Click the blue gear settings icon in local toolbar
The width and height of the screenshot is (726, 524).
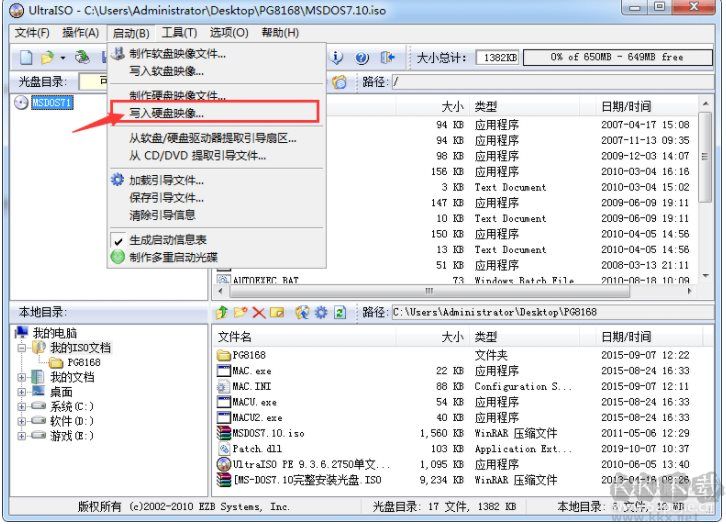pos(321,313)
